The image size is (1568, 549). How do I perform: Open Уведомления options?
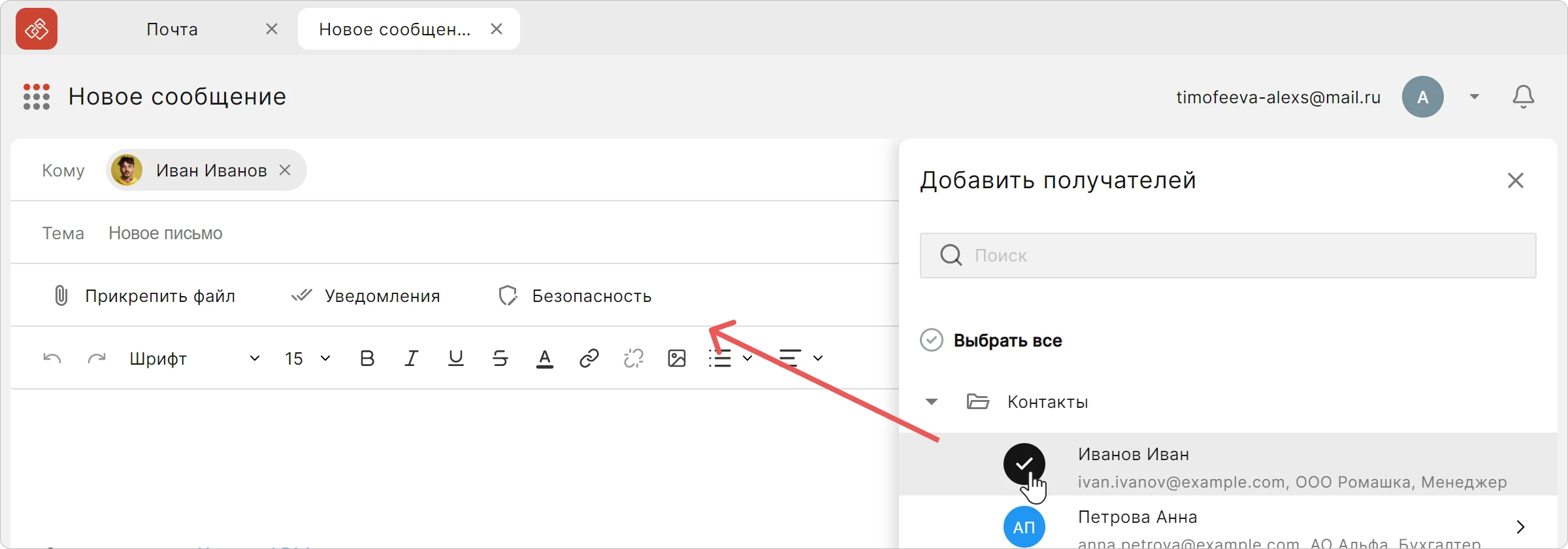pos(382,296)
